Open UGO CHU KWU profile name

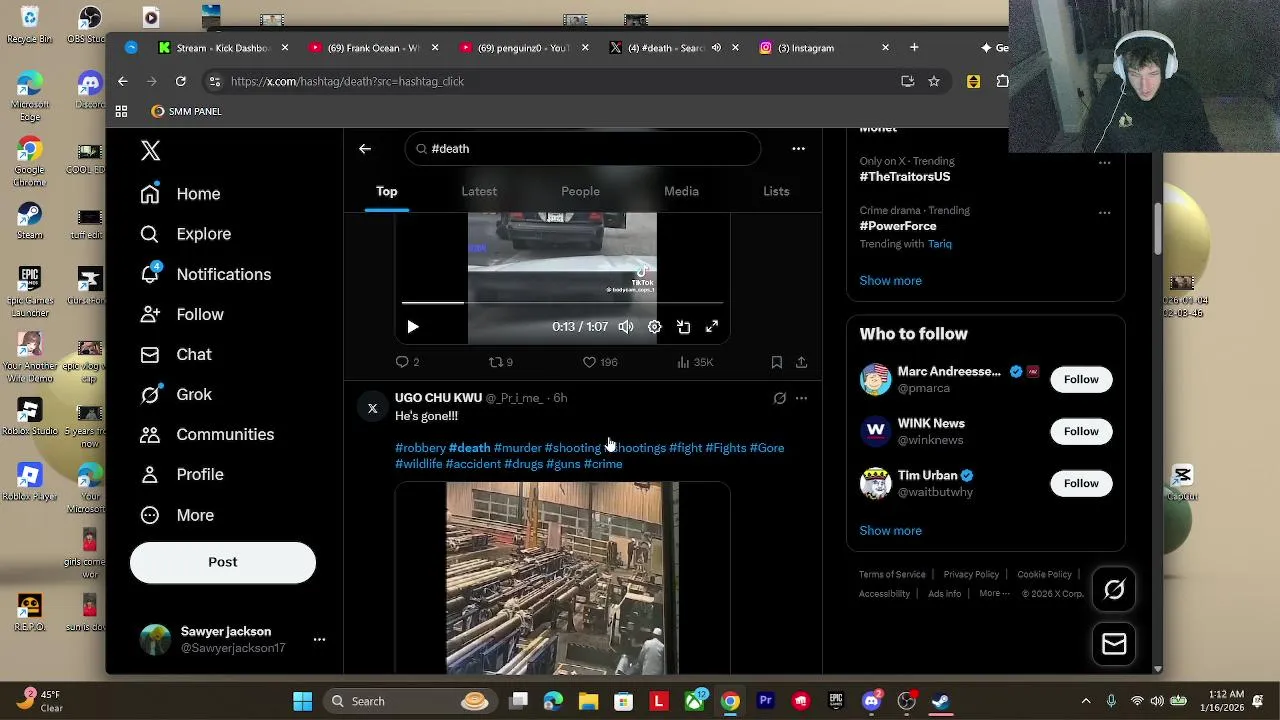coord(438,398)
